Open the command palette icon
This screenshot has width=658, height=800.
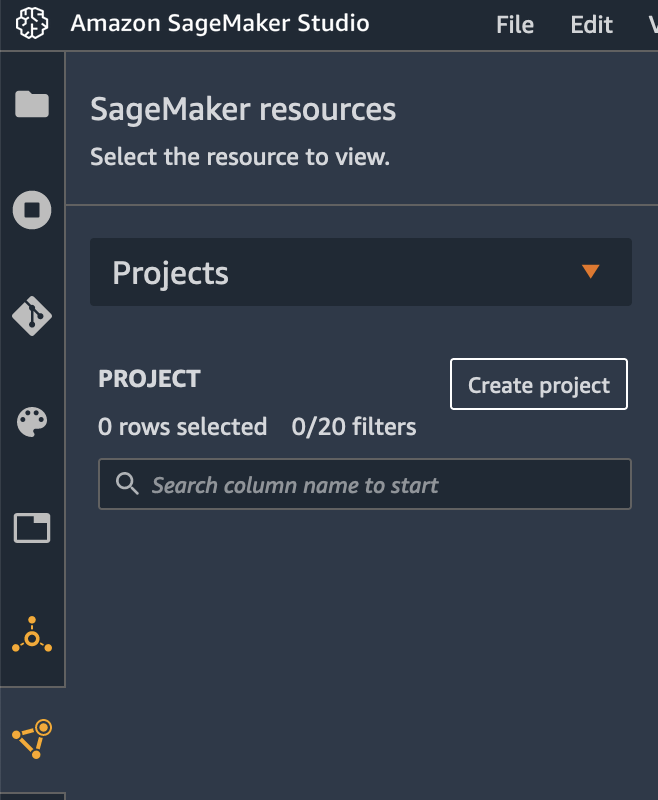click(x=32, y=421)
